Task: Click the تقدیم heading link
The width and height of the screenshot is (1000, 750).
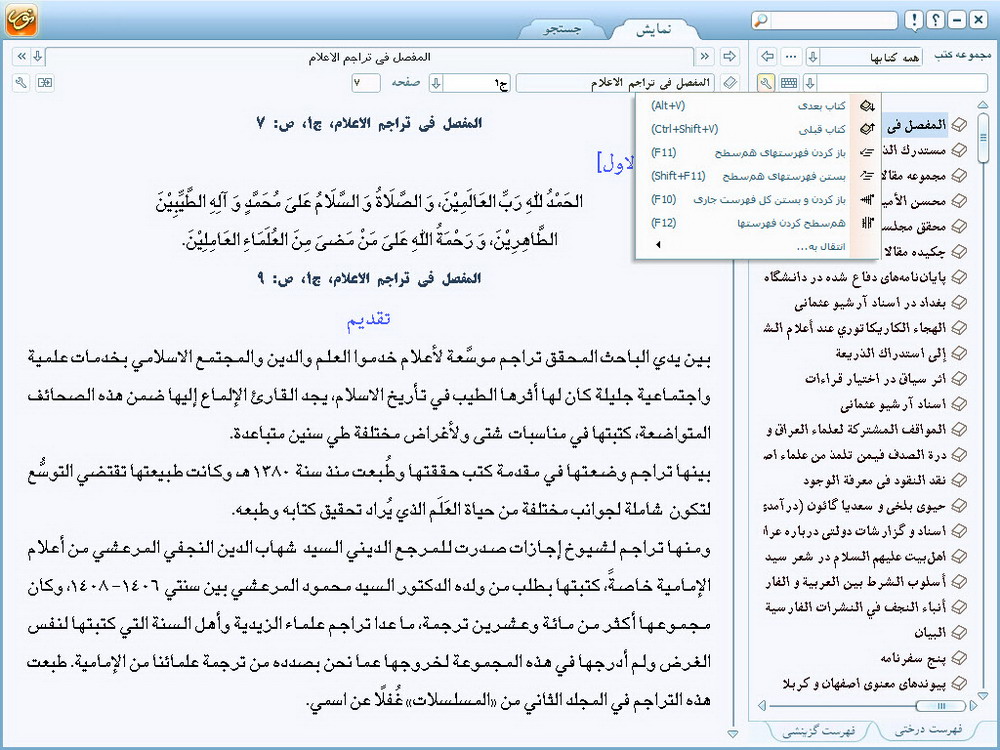Action: pyautogui.click(x=368, y=320)
